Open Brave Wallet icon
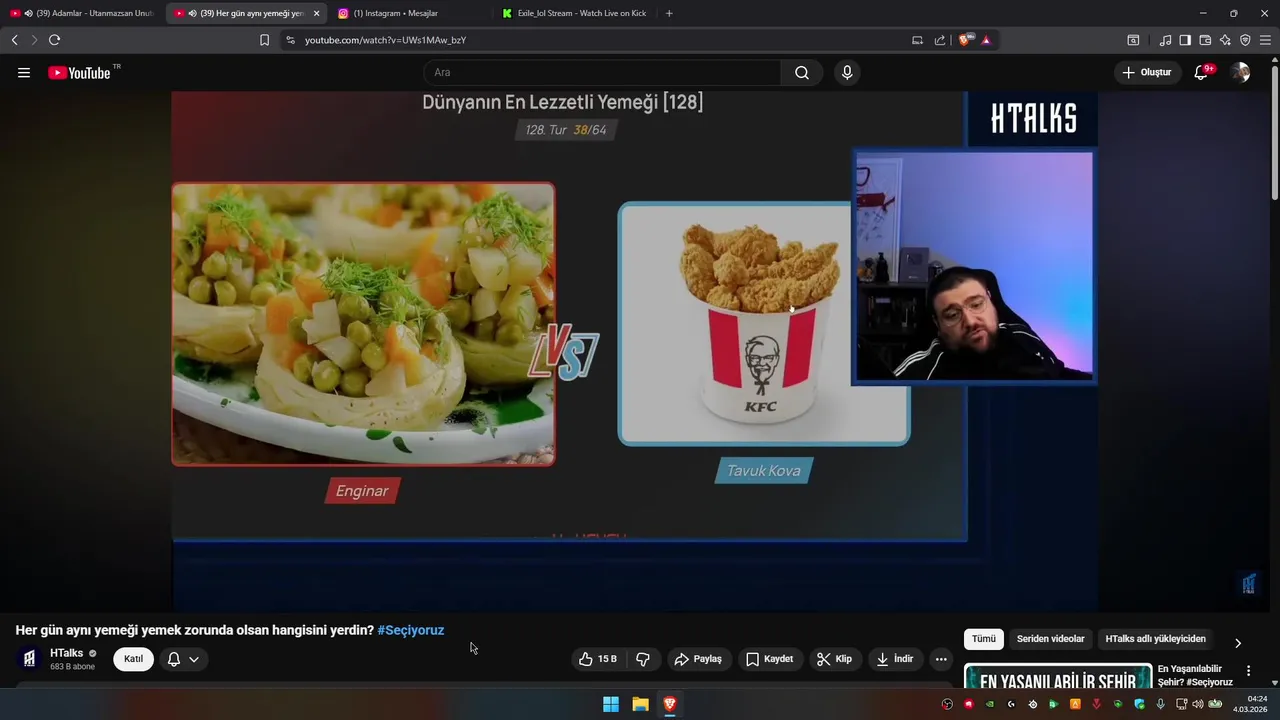This screenshot has height=720, width=1280. 1205,40
